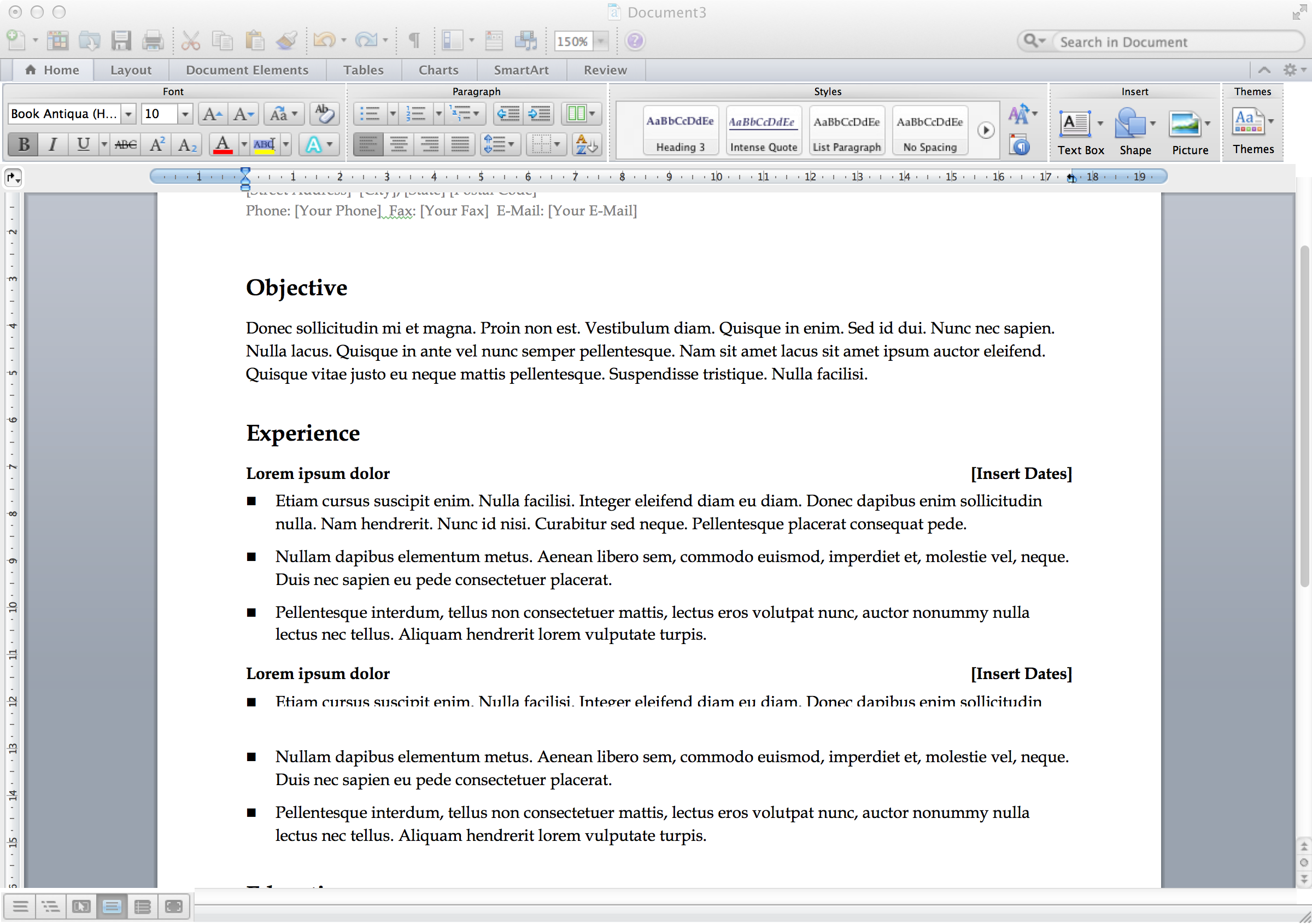Open templates gallery icon in toolbar
Image resolution: width=1312 pixels, height=924 pixels.
pos(57,40)
